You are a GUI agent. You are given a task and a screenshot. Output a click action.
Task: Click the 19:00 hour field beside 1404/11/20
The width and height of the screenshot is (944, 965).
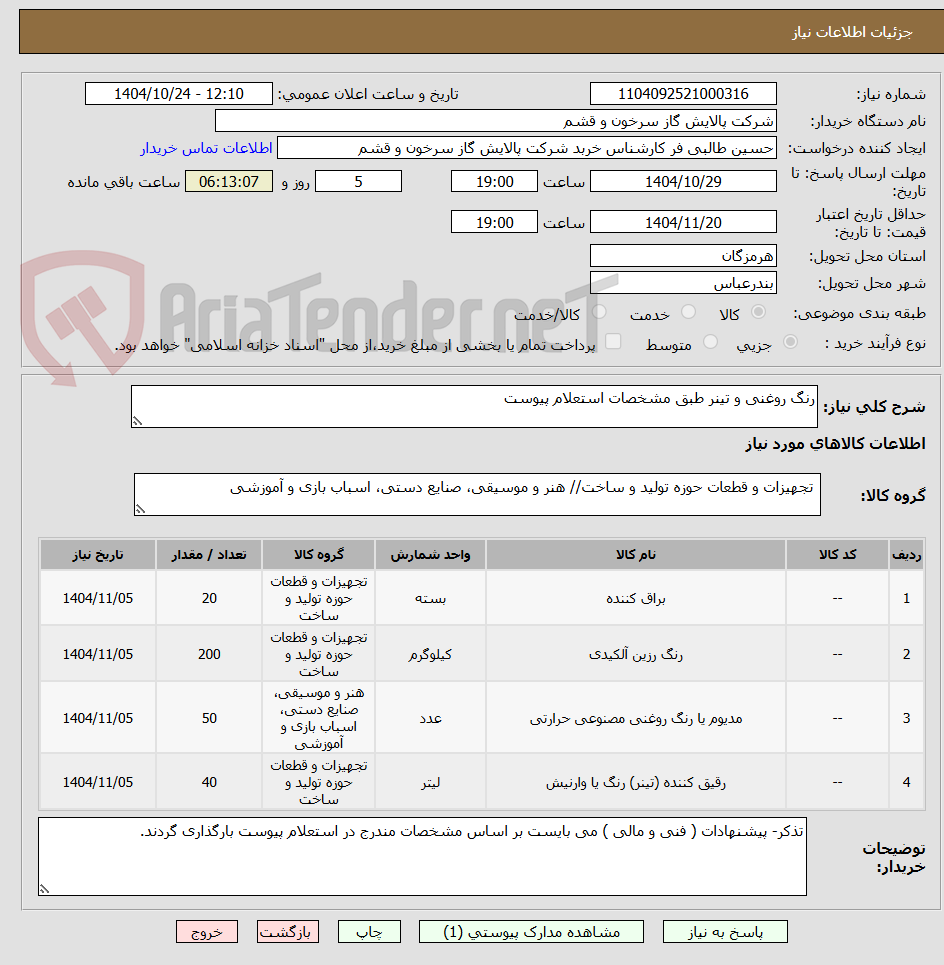pos(494,222)
